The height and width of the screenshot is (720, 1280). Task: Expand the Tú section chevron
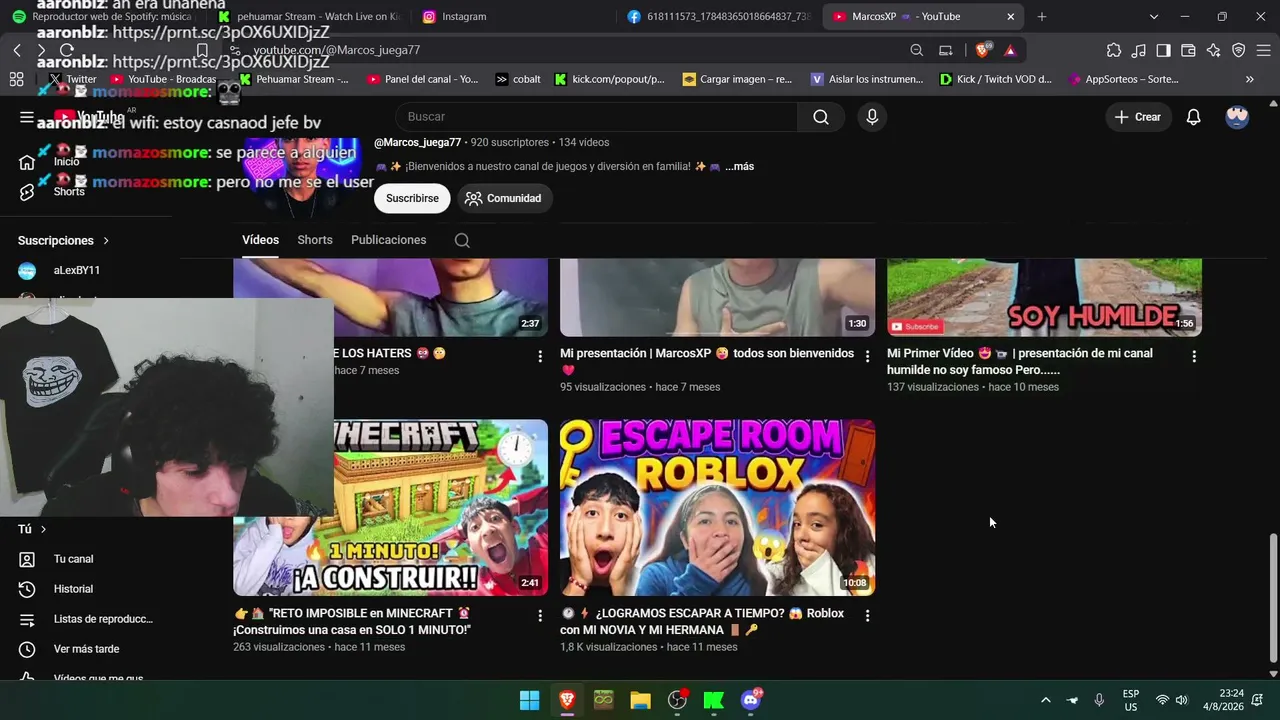pyautogui.click(x=43, y=529)
